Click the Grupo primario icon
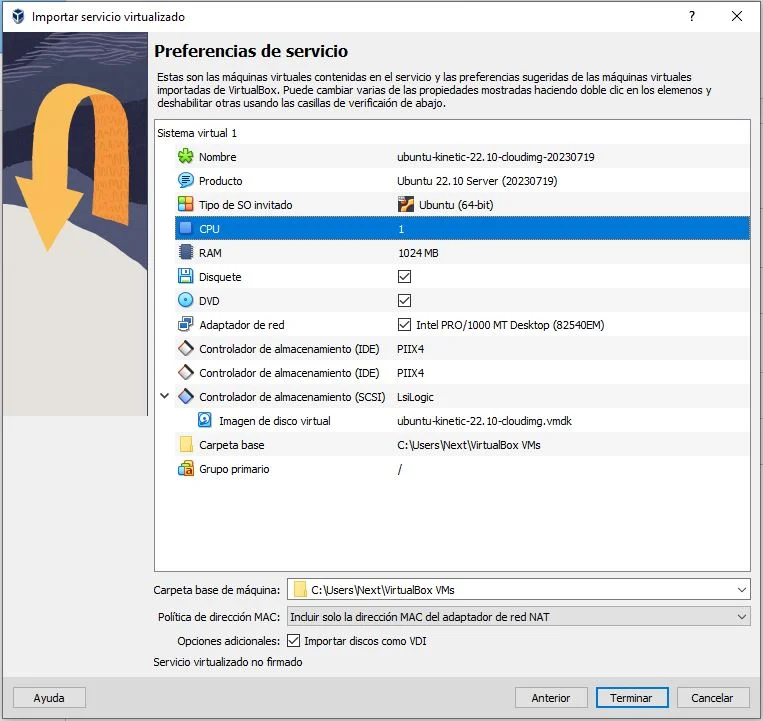Screen dimensions: 763x721 pos(185,469)
